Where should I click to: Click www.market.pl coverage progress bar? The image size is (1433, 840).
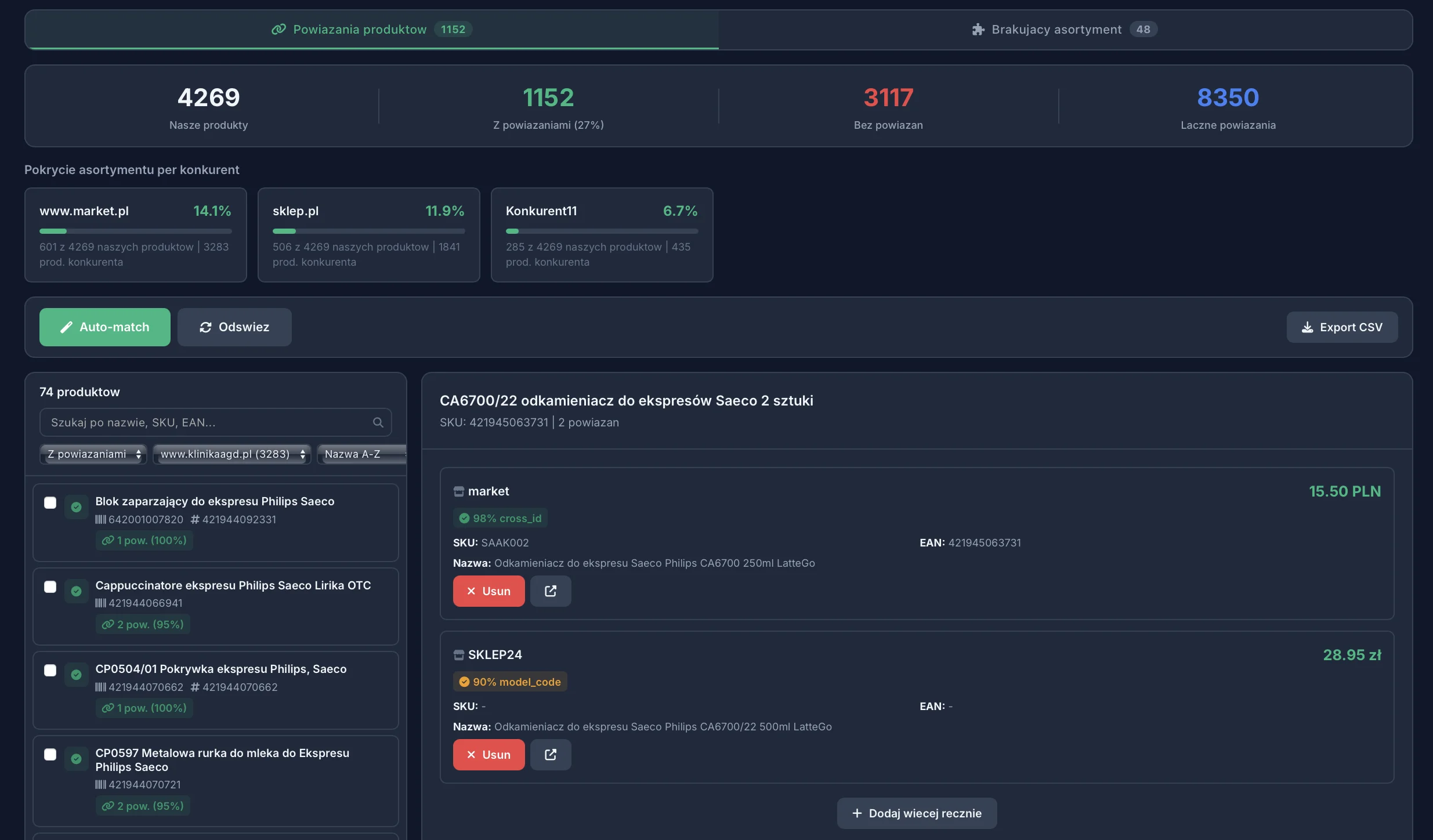pyautogui.click(x=135, y=231)
